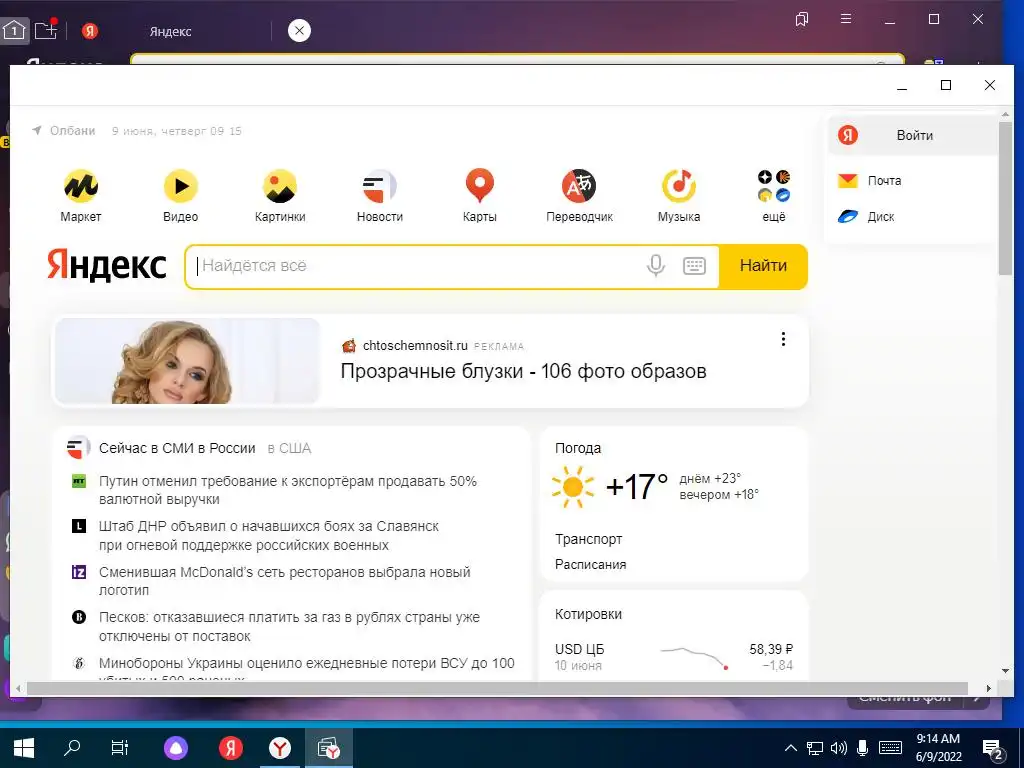This screenshot has height=768, width=1024.
Task: Click the +17° current temperature
Action: click(636, 487)
